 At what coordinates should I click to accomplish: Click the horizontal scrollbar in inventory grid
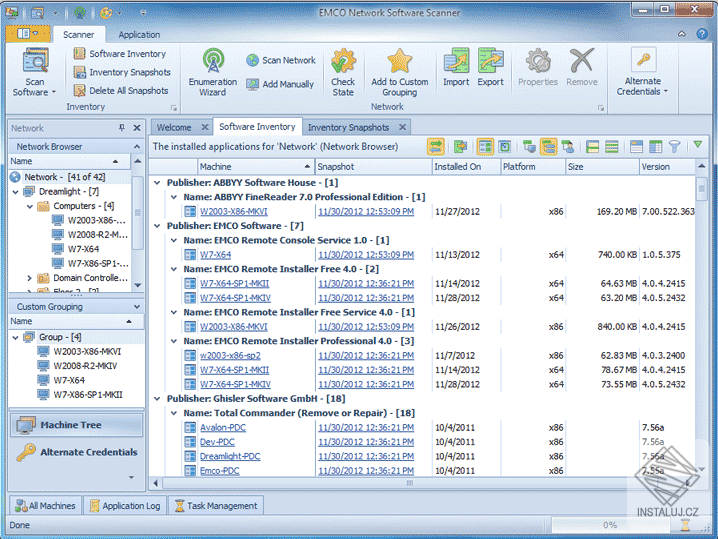[410, 483]
